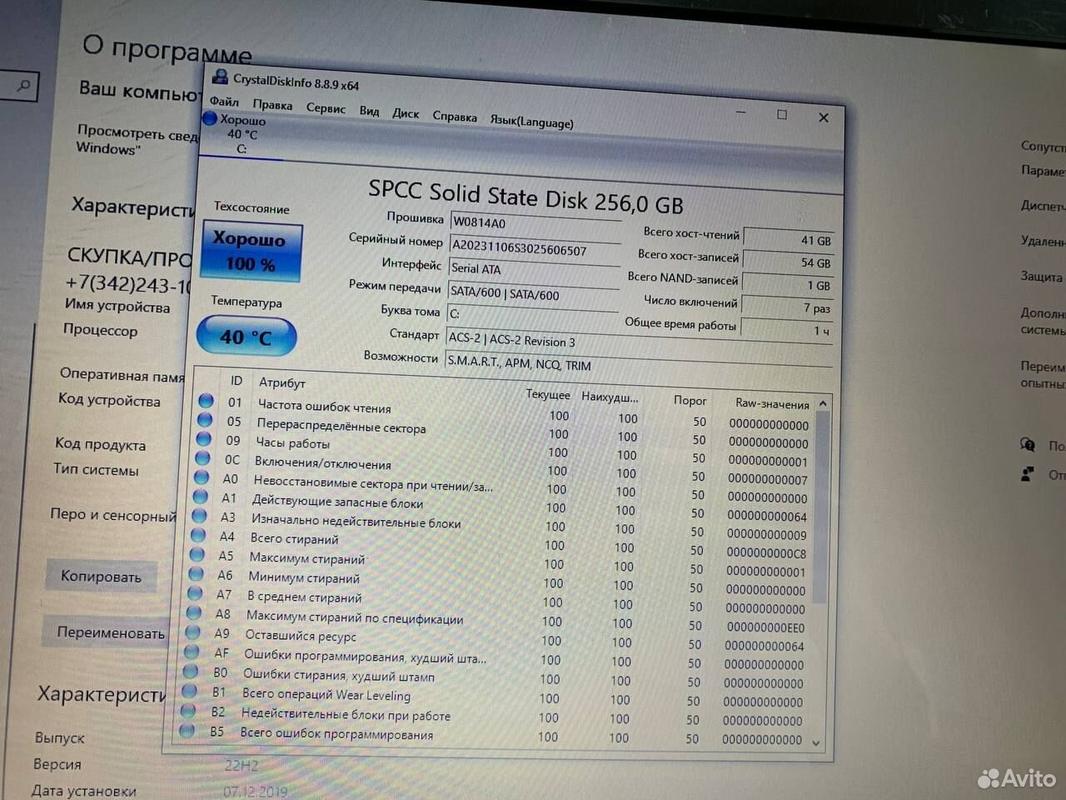The height and width of the screenshot is (800, 1066).
Task: Maximize the CrystalDiskInfo window
Action: [782, 115]
